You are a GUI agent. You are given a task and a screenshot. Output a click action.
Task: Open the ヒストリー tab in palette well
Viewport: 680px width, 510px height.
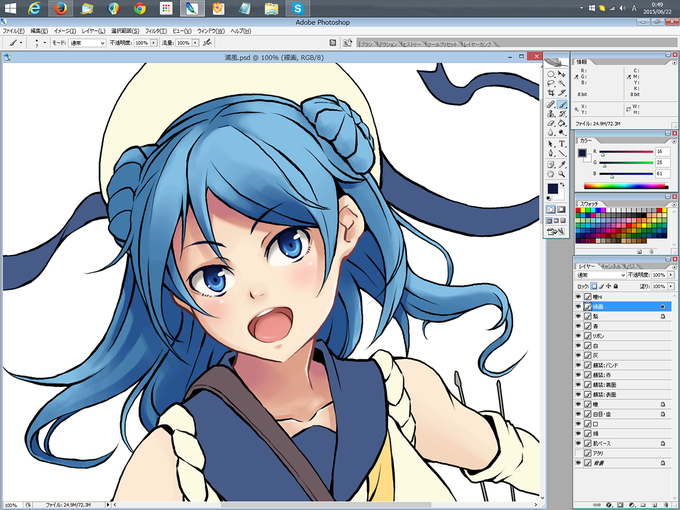point(412,44)
